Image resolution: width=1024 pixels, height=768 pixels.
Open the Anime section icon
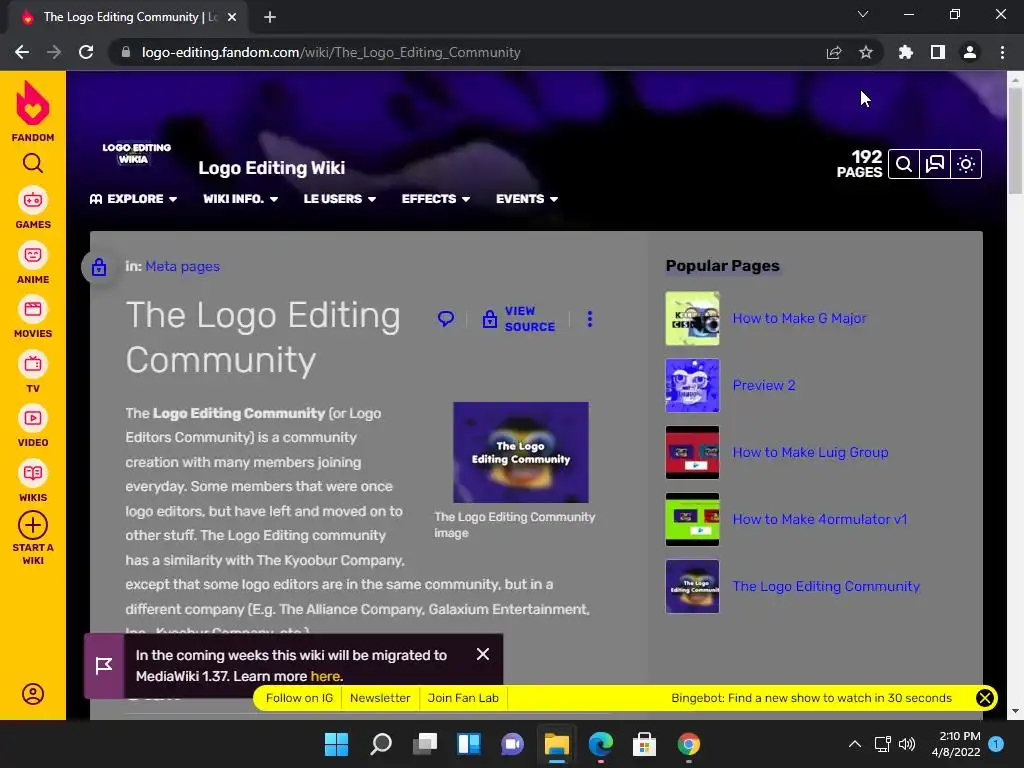pyautogui.click(x=33, y=255)
